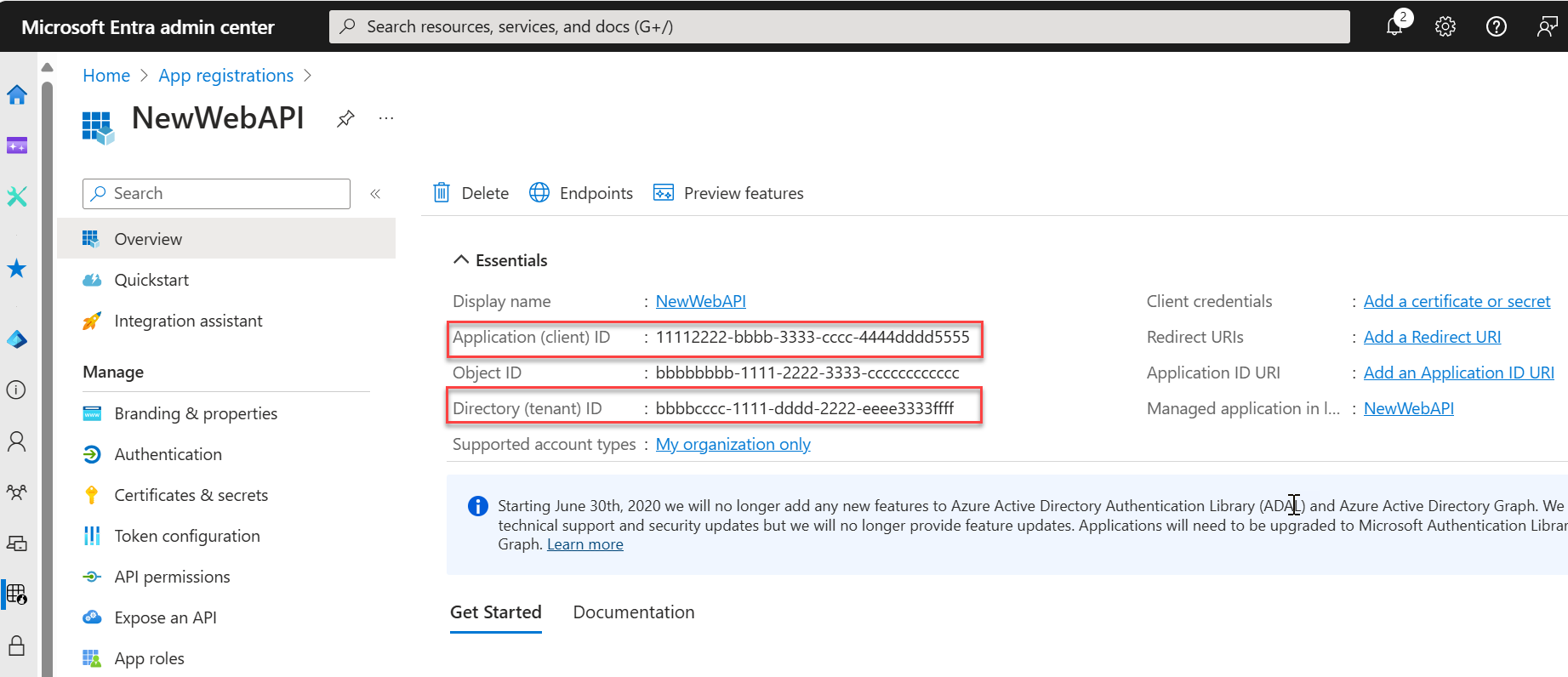1568x677 pixels.
Task: Open Applications icon in left rail
Action: (17, 594)
